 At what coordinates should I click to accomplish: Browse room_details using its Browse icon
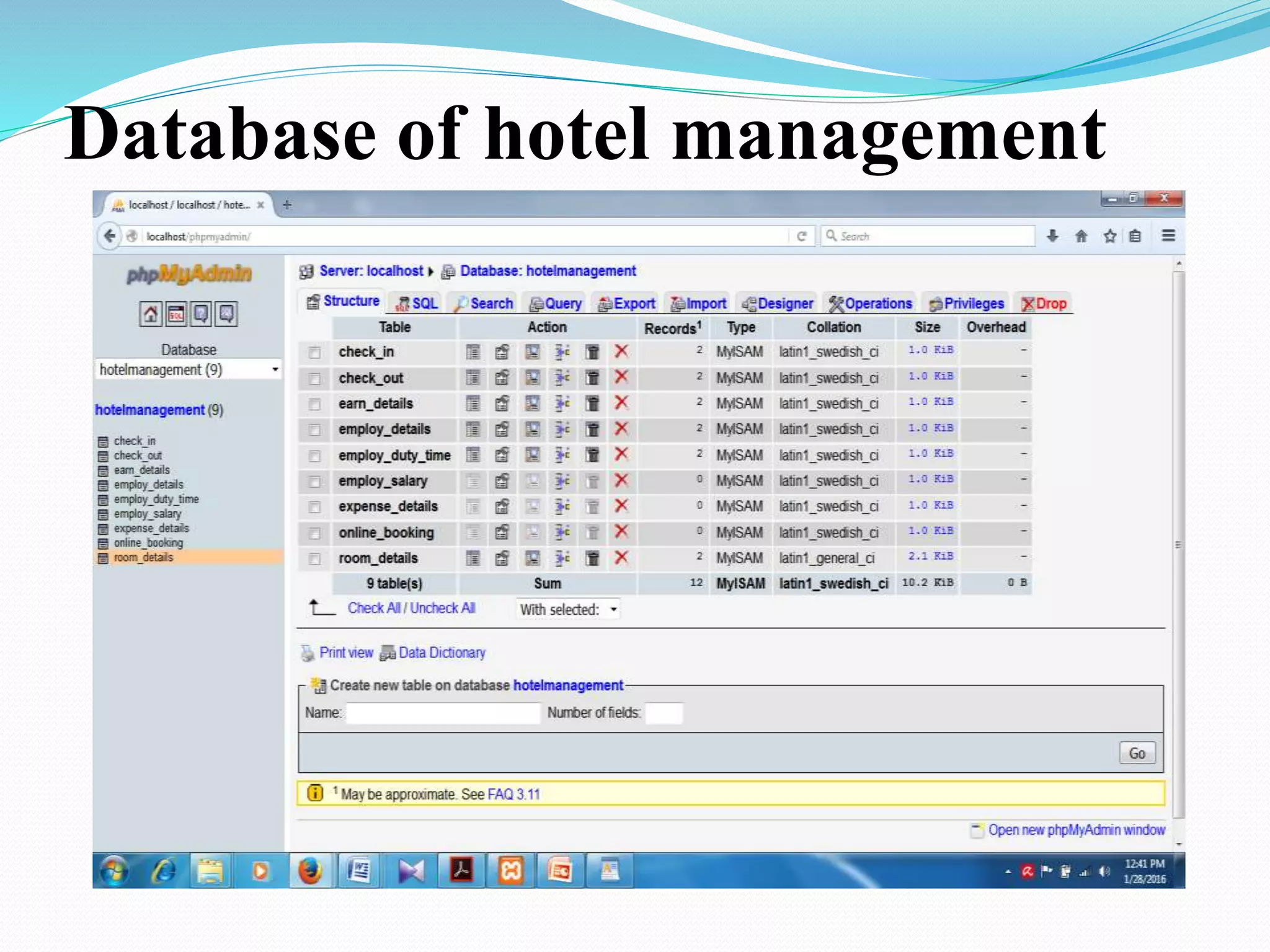click(x=473, y=558)
